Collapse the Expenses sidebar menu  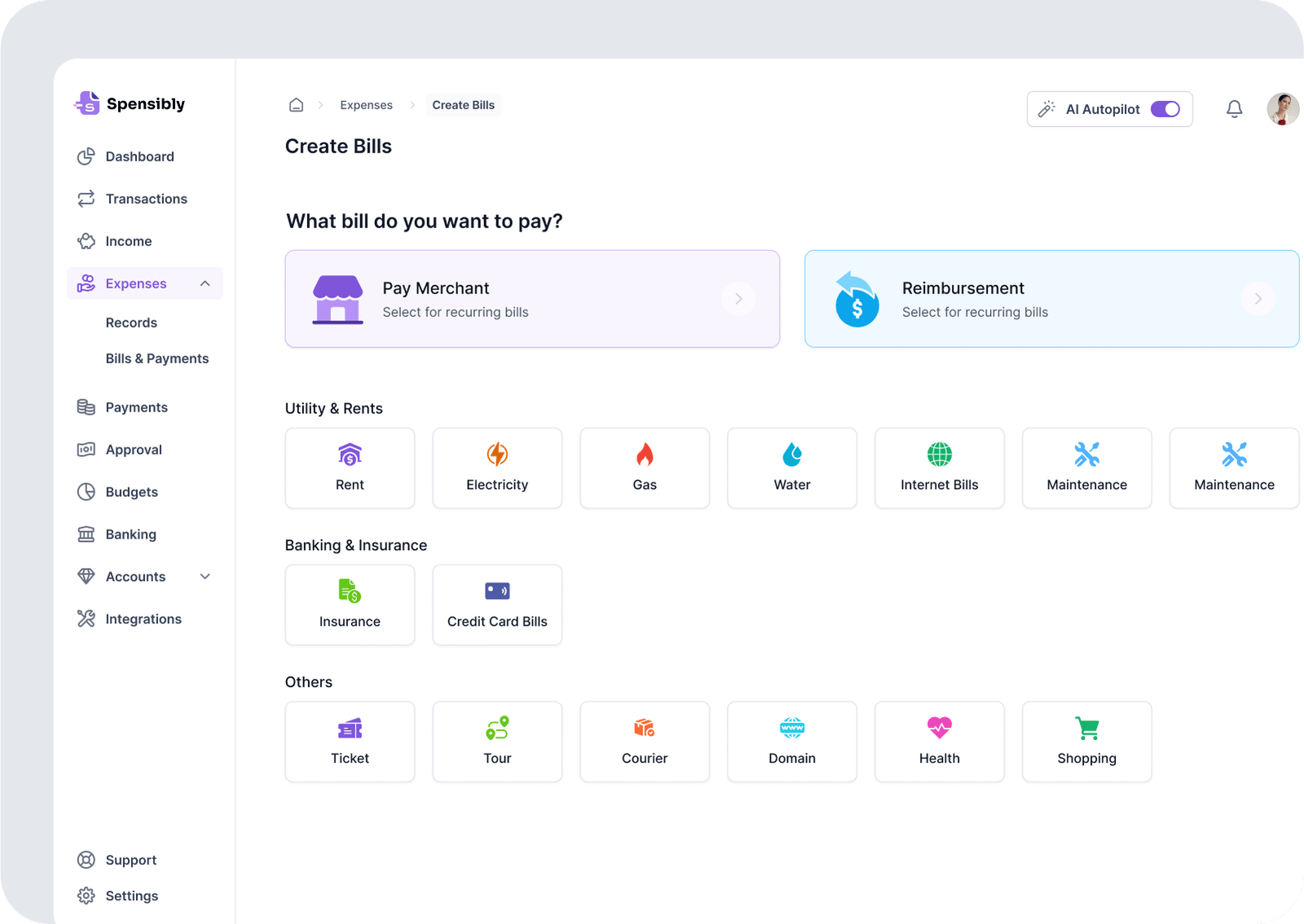(205, 284)
